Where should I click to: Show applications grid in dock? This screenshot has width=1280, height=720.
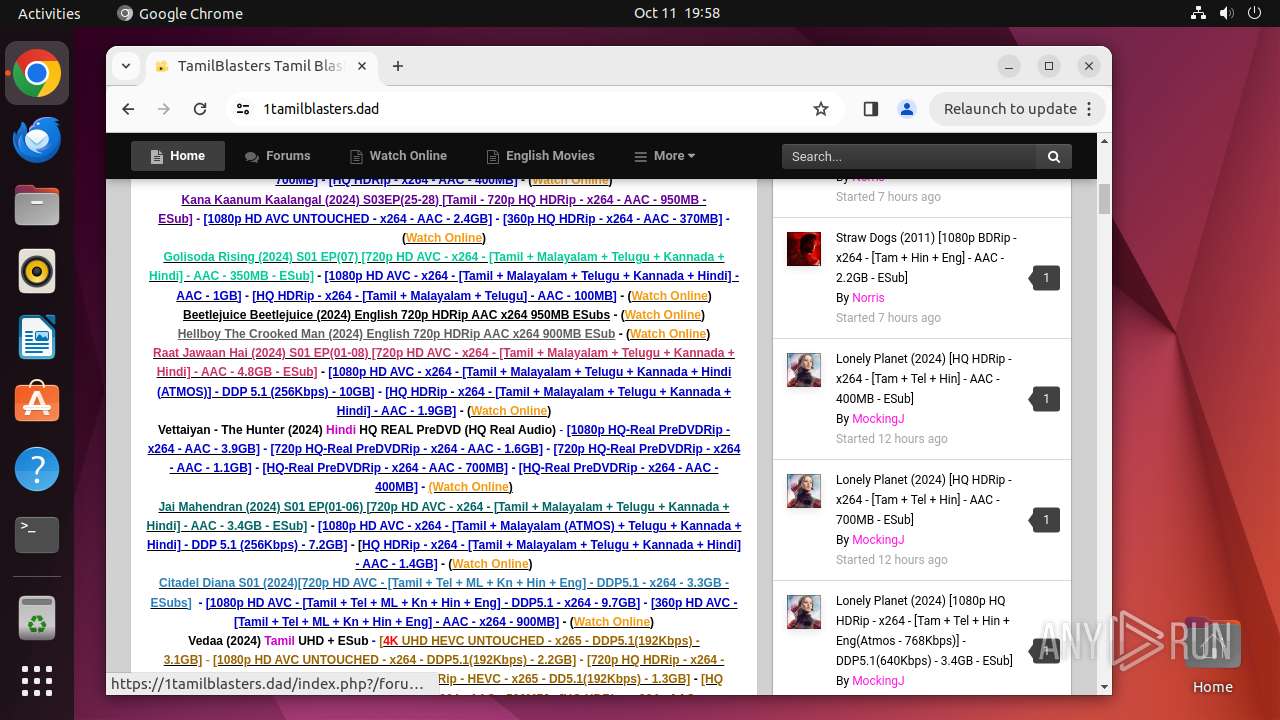pos(37,681)
